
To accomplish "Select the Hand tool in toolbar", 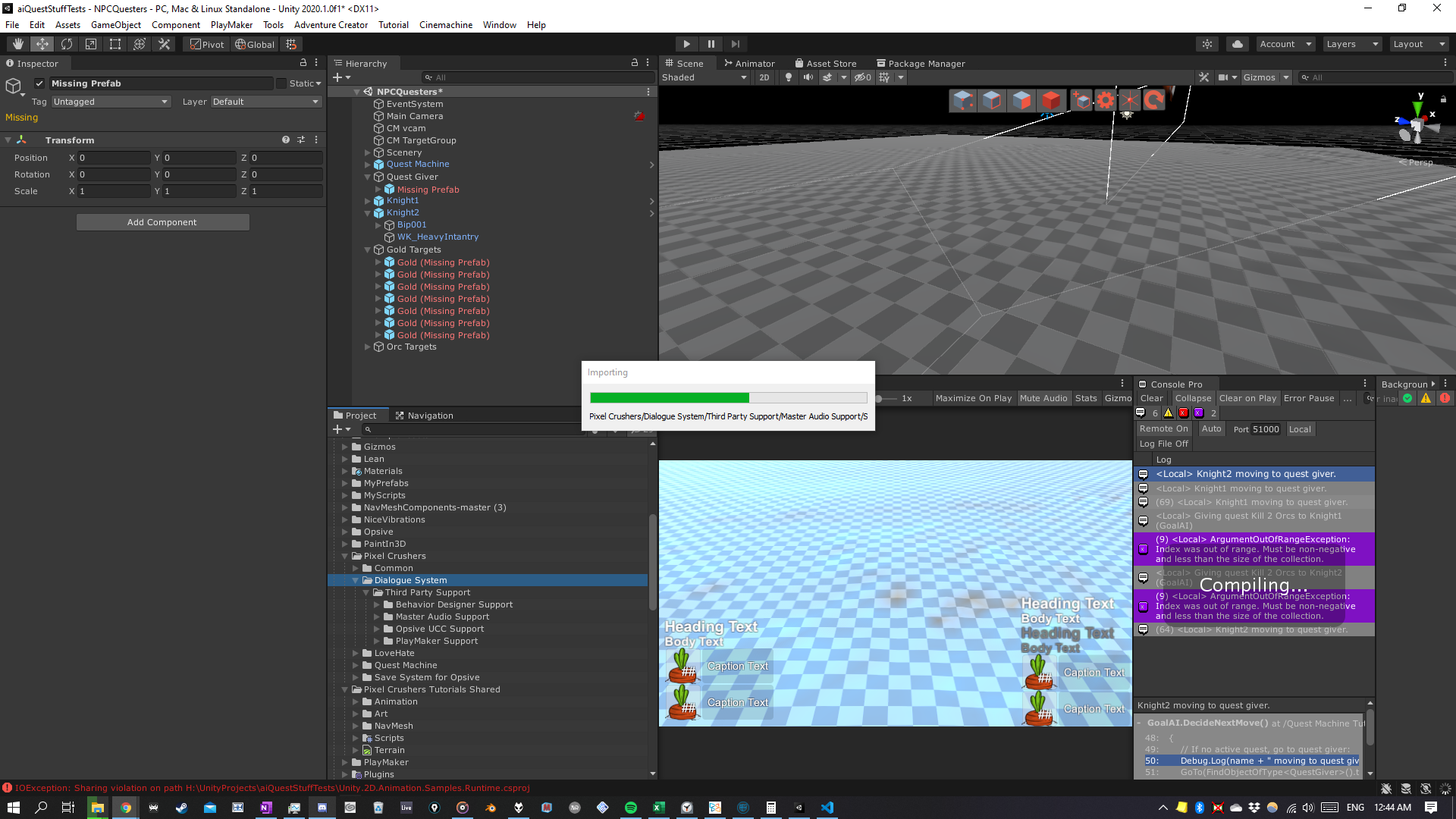I will click(x=18, y=44).
